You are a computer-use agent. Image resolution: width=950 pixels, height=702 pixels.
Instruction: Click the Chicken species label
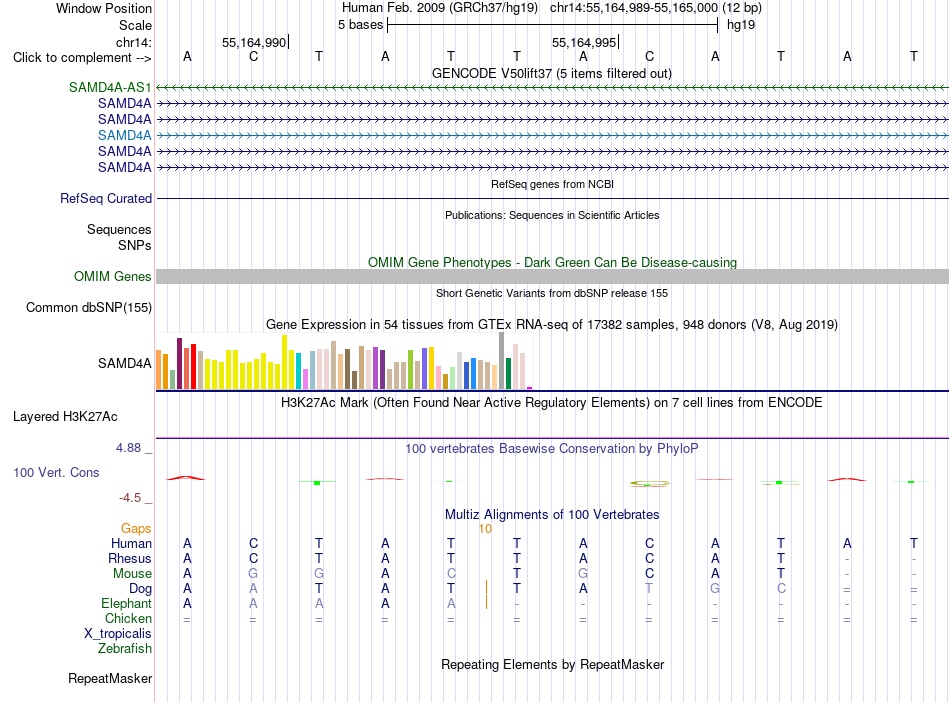128,618
